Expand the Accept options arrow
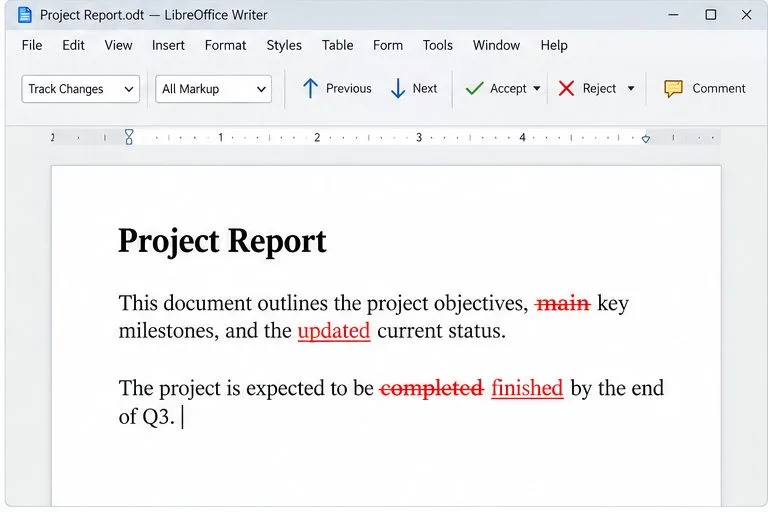The width and height of the screenshot is (768, 512). click(537, 89)
